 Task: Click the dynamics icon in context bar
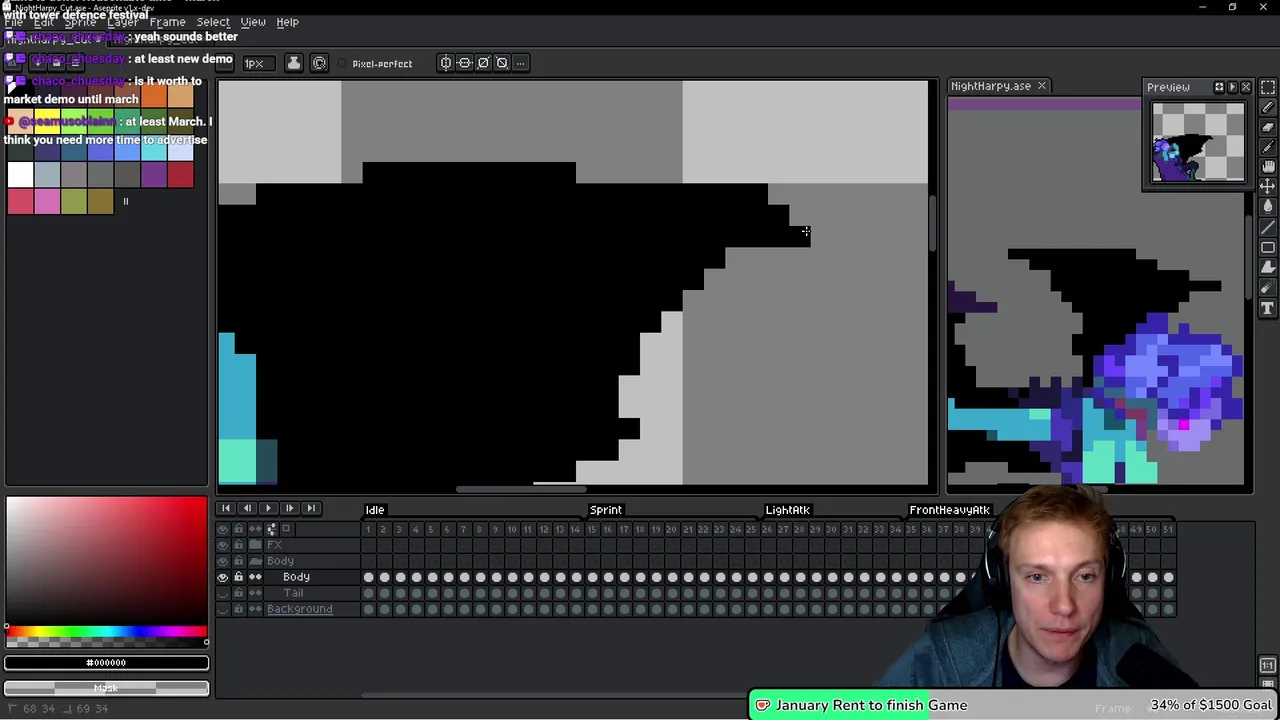tap(319, 63)
